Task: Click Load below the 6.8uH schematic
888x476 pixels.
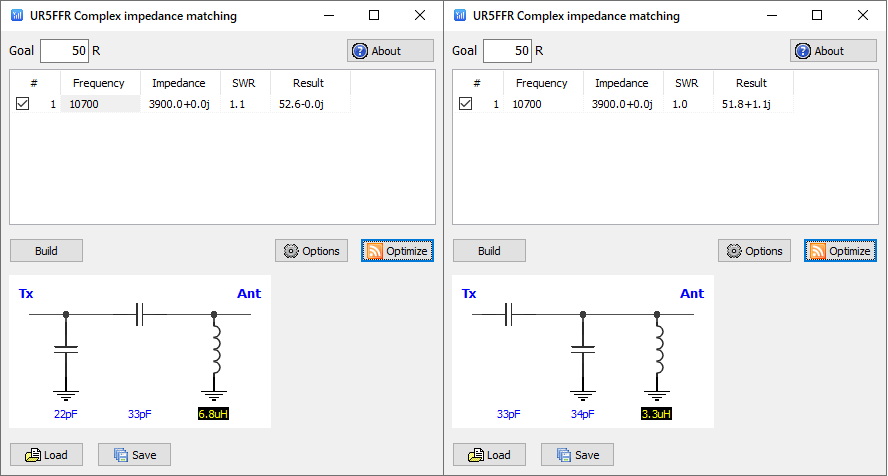Action: coord(46,455)
